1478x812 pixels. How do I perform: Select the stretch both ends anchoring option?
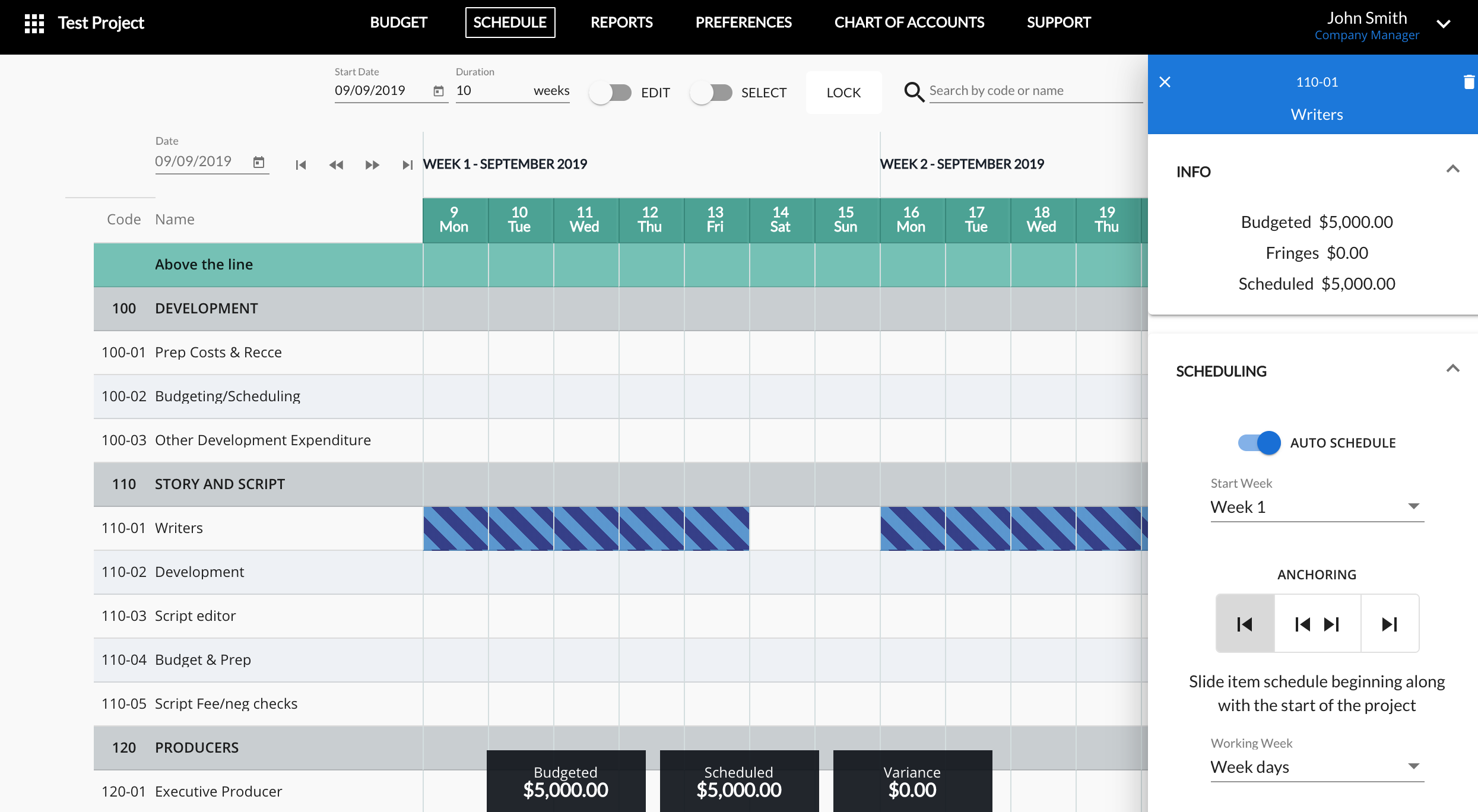pos(1317,624)
